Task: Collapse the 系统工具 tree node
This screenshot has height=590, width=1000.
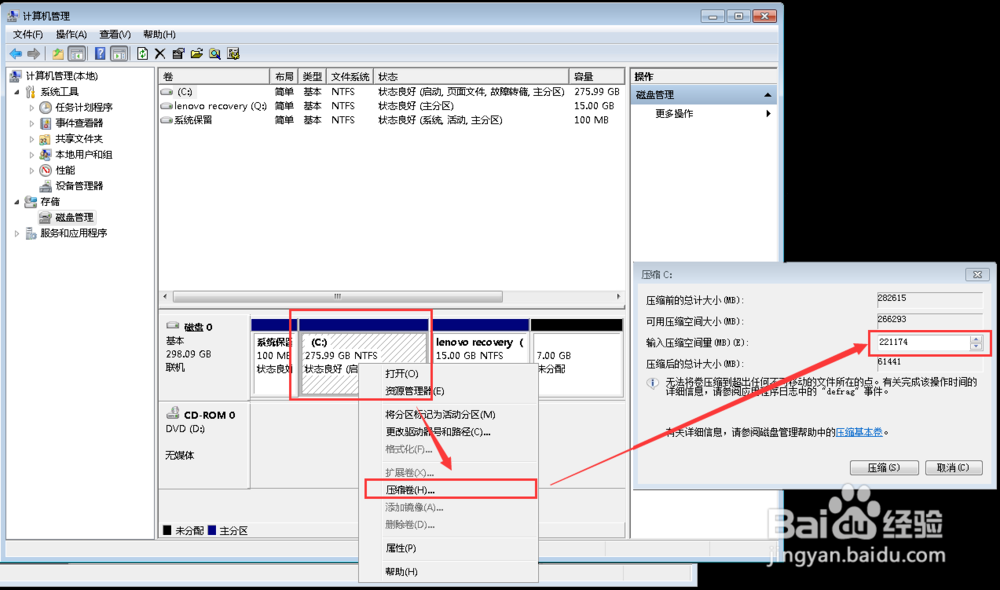Action: (x=17, y=92)
